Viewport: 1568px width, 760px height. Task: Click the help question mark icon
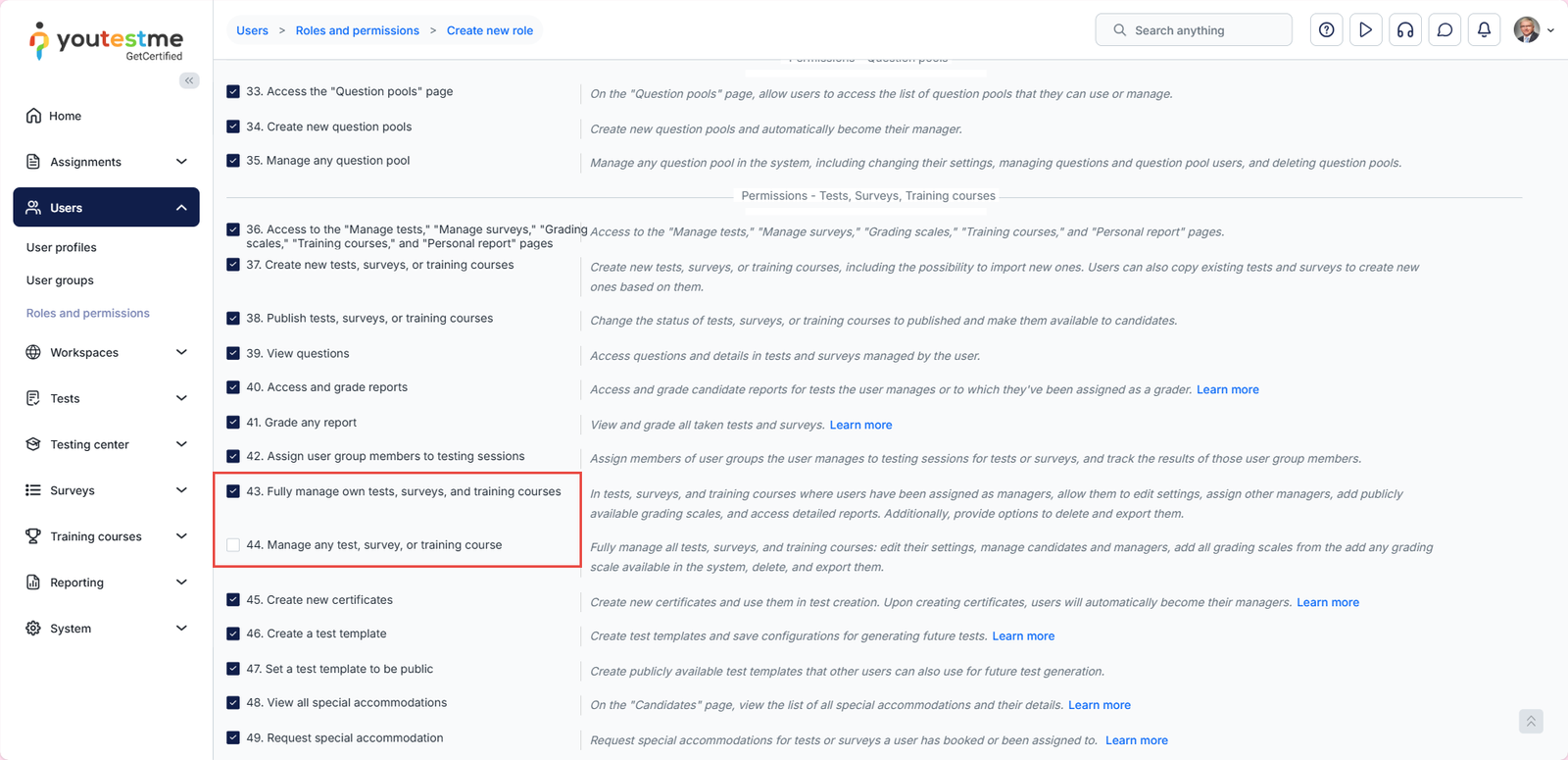(1326, 30)
